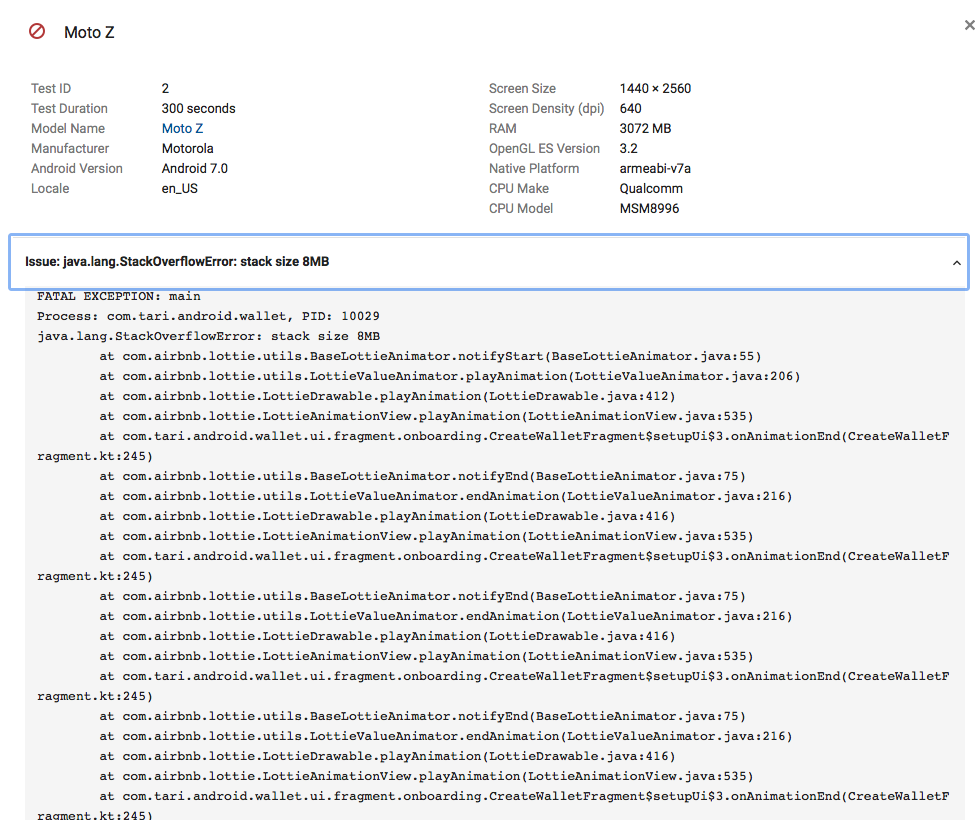Click the OpenGL ES Version label
Image resolution: width=977 pixels, height=820 pixels.
pos(544,148)
